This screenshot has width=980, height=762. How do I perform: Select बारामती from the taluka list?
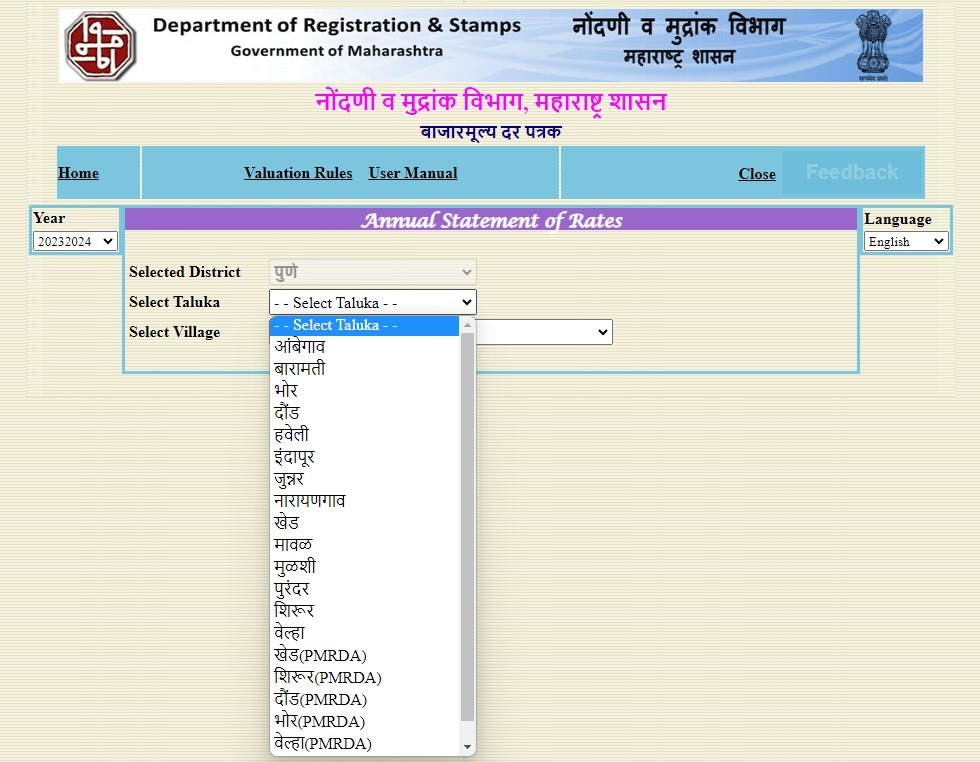tap(300, 369)
